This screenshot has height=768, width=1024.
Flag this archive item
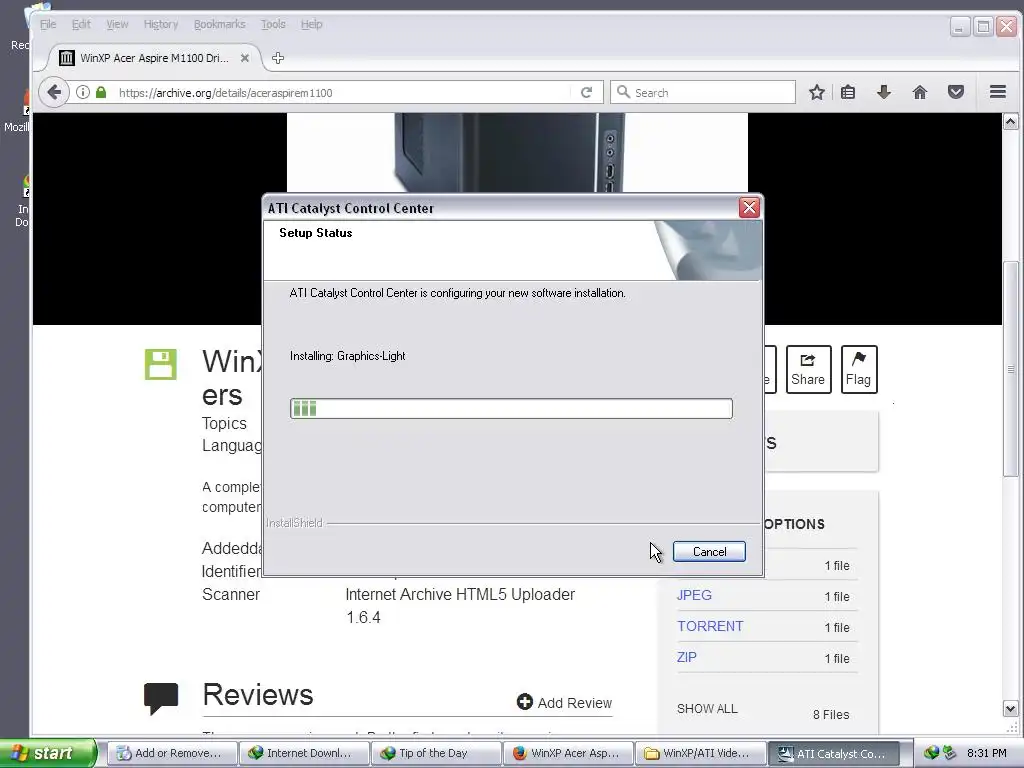[x=859, y=369]
